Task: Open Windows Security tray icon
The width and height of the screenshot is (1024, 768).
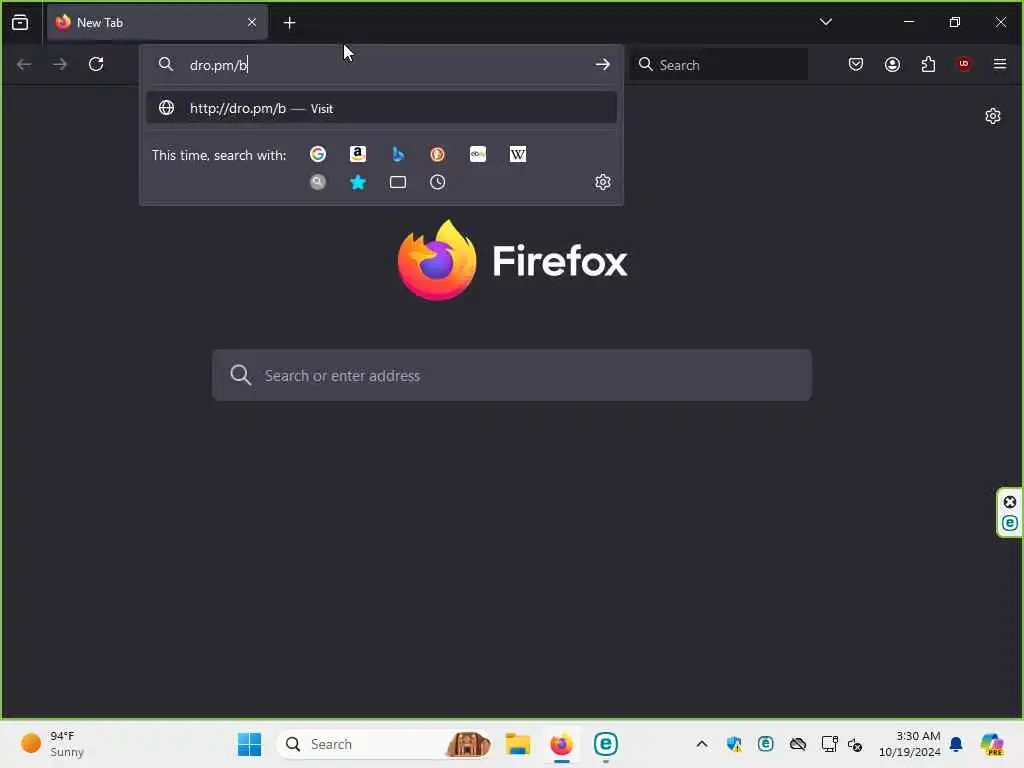Action: 734,744
